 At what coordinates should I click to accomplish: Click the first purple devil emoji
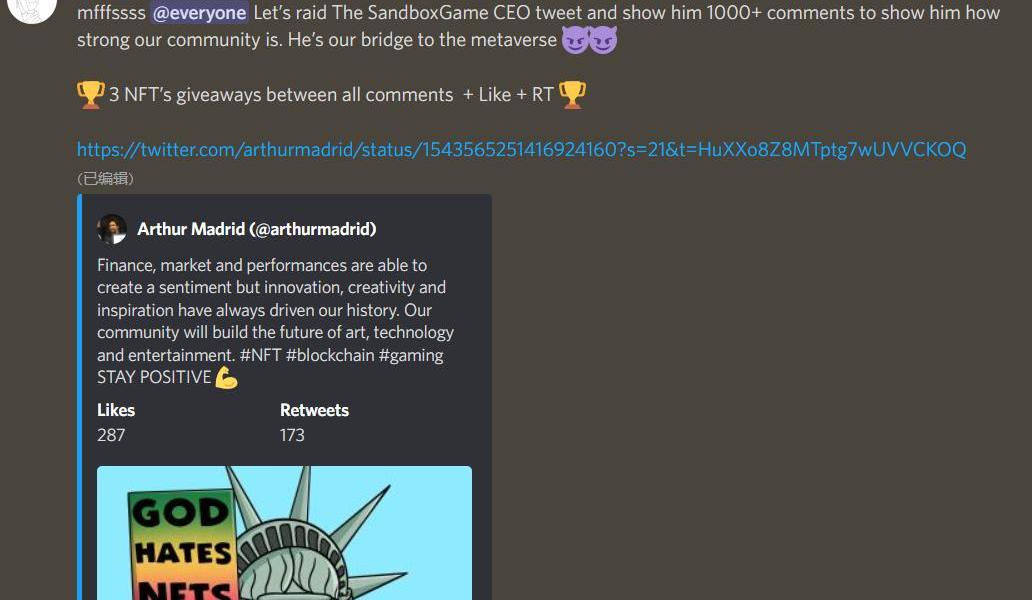pos(575,40)
